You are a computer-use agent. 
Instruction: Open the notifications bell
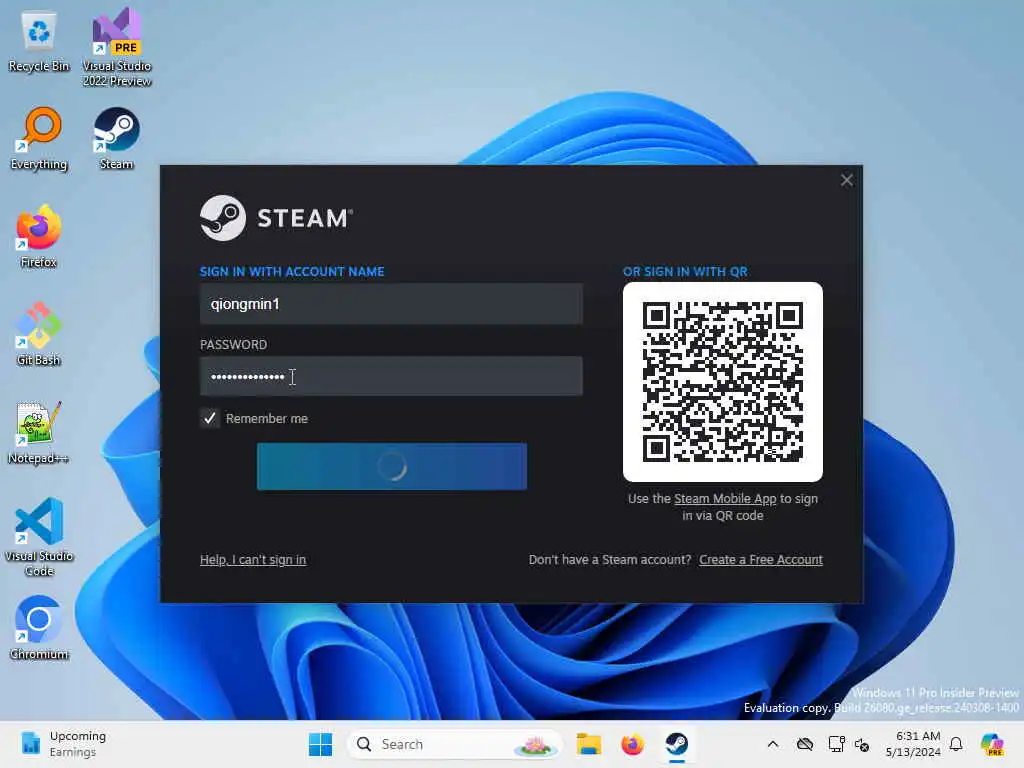click(x=956, y=744)
